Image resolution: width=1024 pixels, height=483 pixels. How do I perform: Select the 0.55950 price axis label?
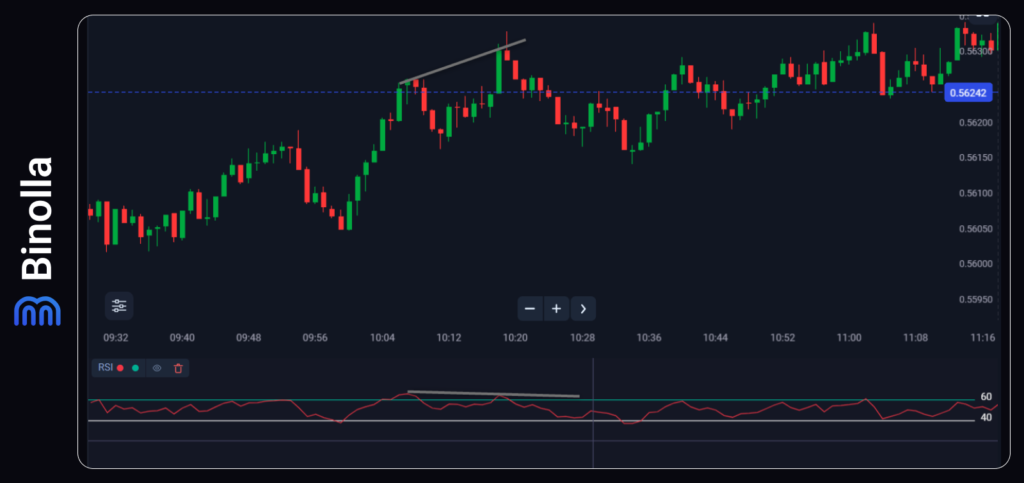(x=975, y=300)
